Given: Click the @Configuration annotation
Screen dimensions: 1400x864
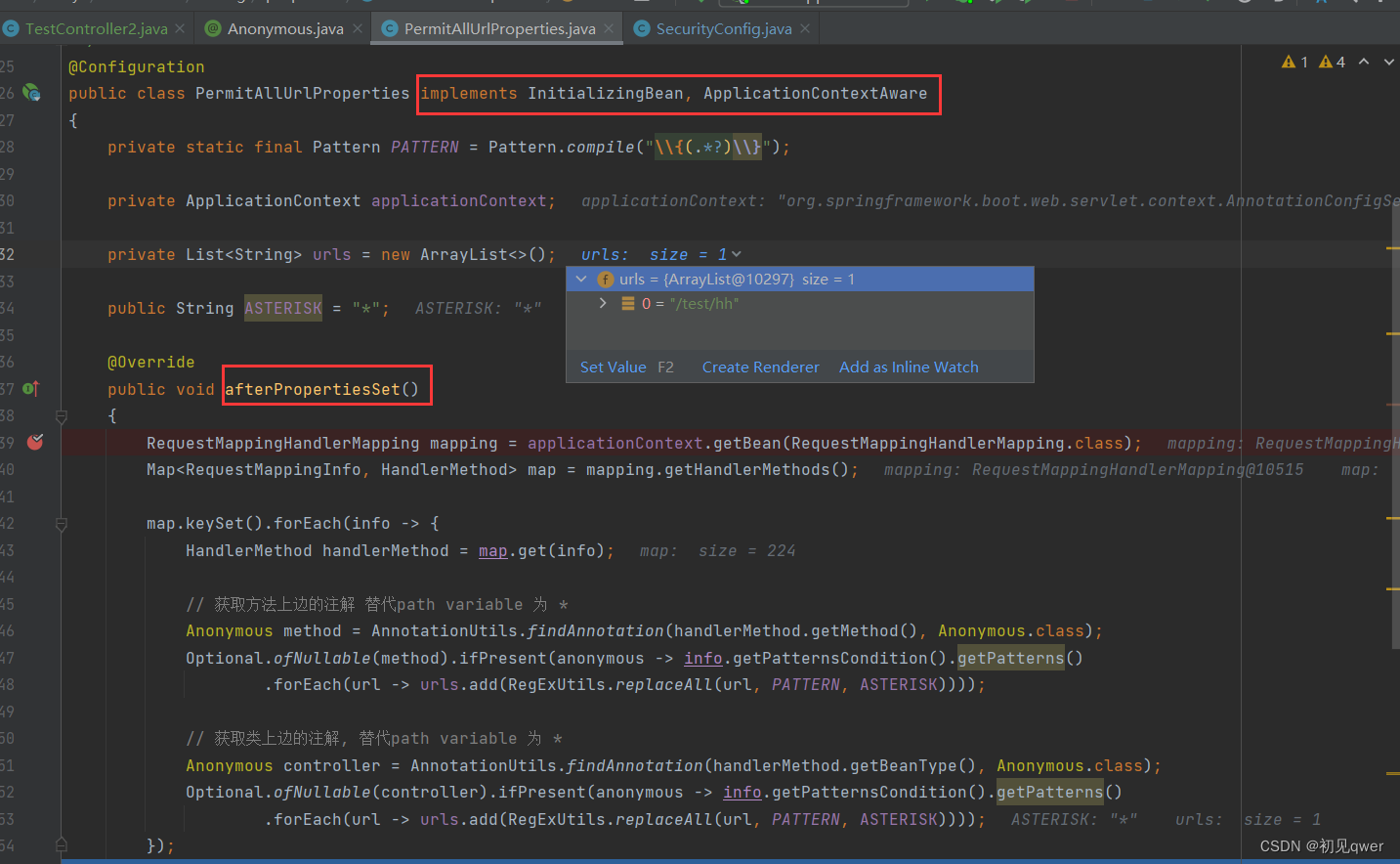Looking at the screenshot, I should (137, 66).
